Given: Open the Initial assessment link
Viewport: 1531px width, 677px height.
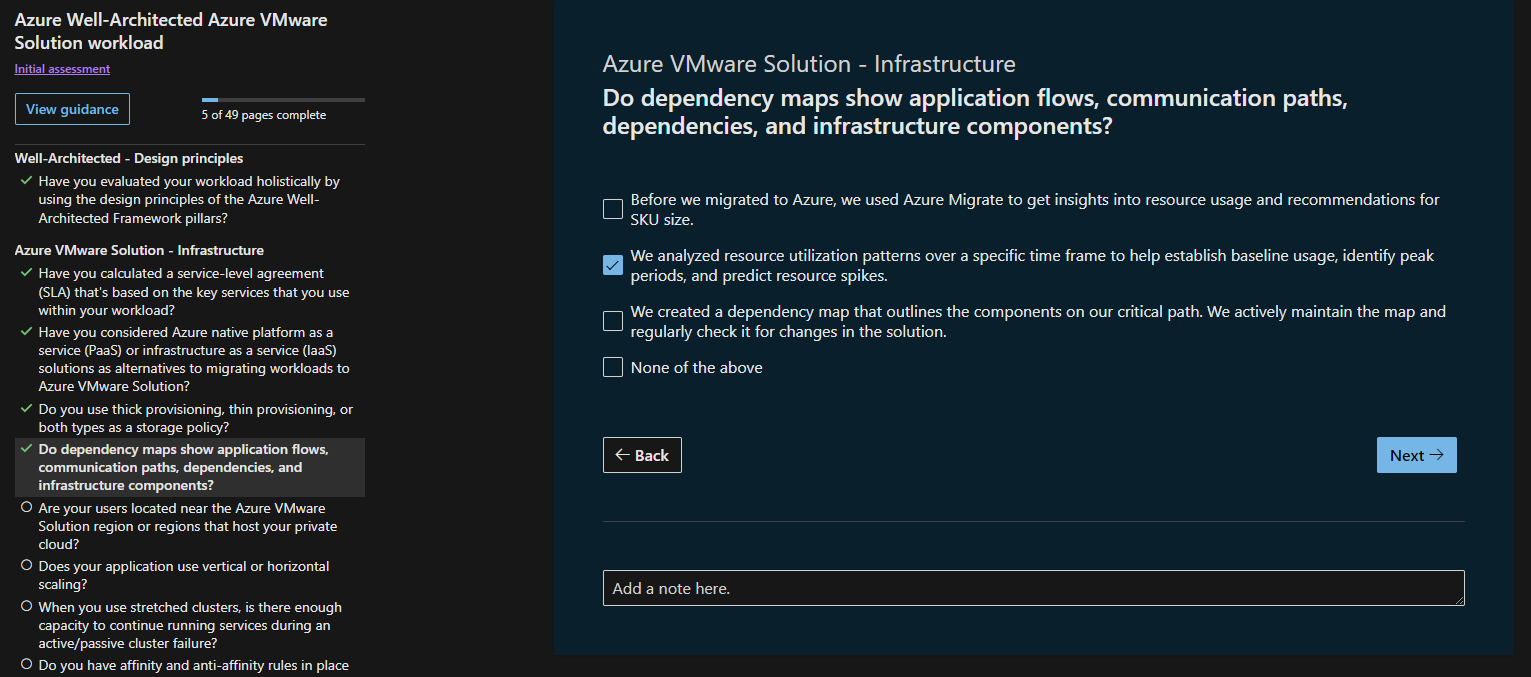Looking at the screenshot, I should tap(62, 68).
